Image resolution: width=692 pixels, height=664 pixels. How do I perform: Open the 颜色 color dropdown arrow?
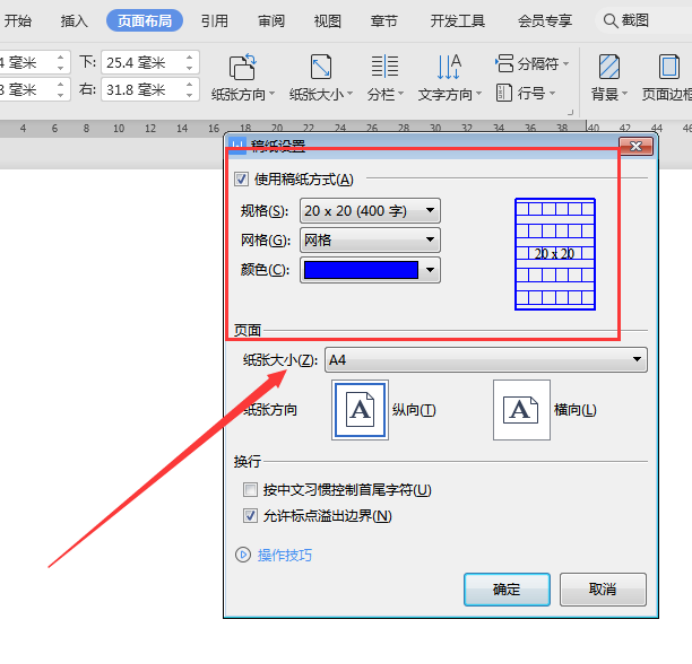430,270
